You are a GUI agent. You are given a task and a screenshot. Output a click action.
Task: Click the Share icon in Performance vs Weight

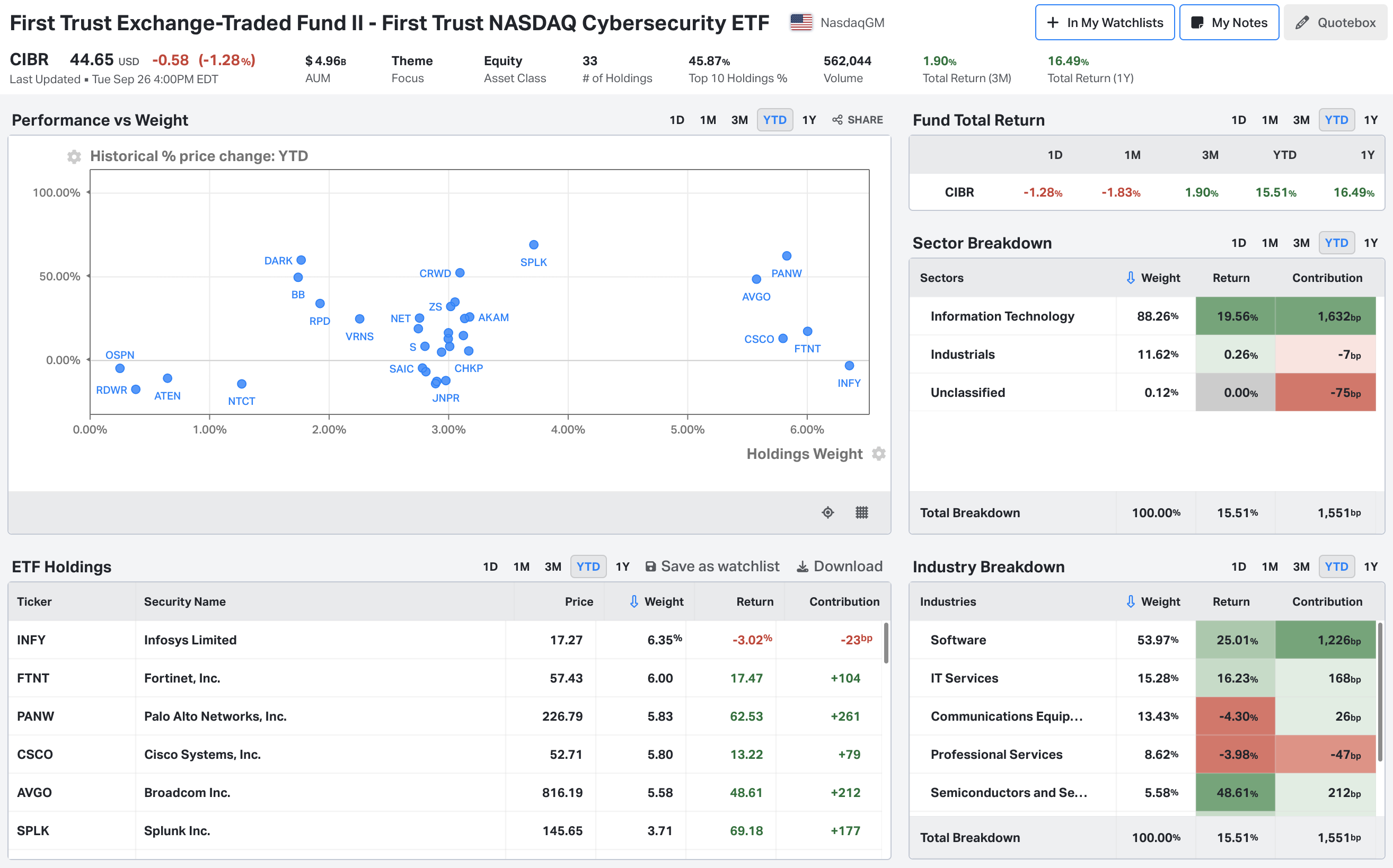pyautogui.click(x=857, y=120)
